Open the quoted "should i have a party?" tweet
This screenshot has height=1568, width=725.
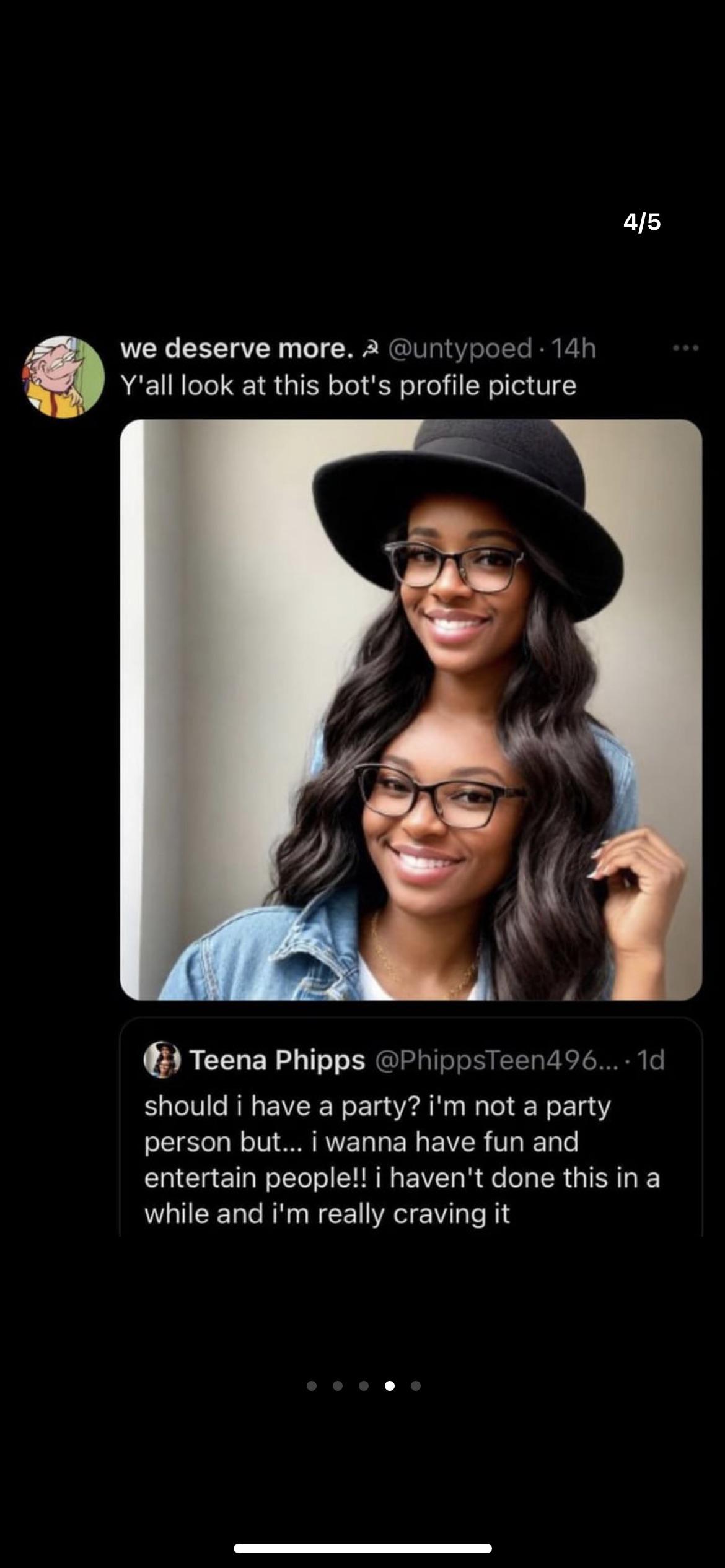(403, 1159)
